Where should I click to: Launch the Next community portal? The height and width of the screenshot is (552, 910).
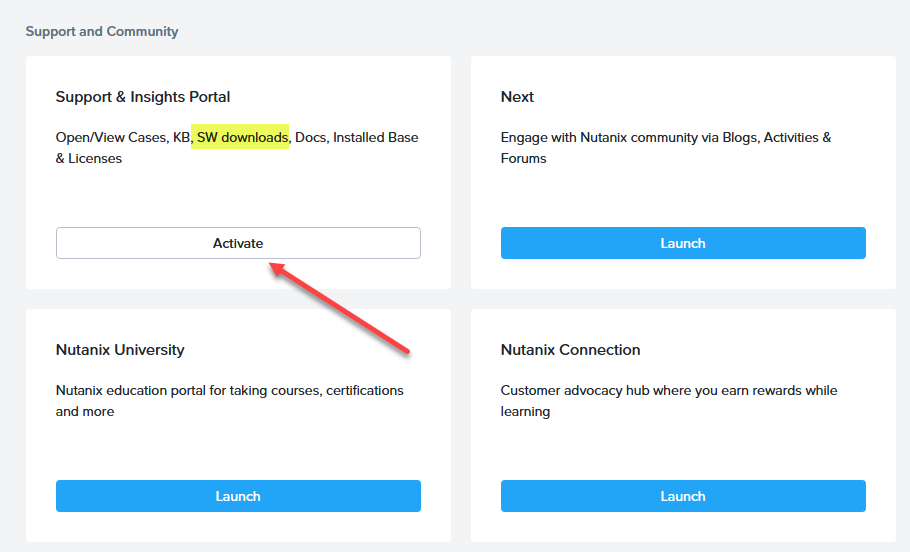[683, 243]
